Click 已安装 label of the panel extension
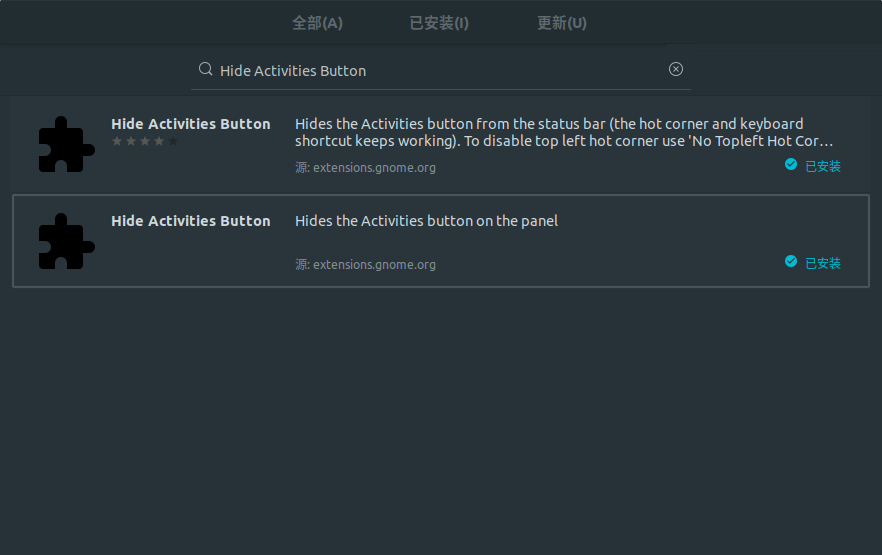Image resolution: width=882 pixels, height=555 pixels. 823,264
